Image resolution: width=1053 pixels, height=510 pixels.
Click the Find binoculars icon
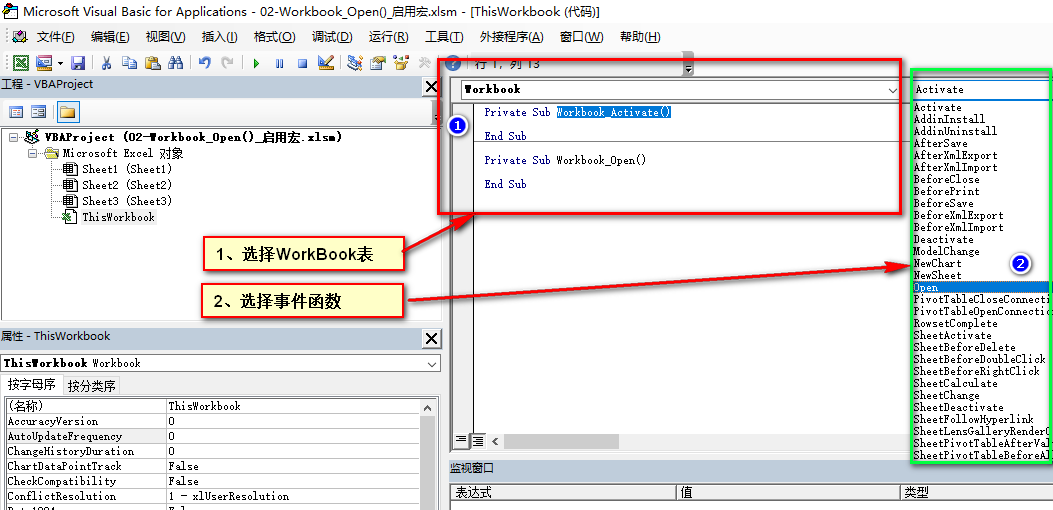(176, 63)
